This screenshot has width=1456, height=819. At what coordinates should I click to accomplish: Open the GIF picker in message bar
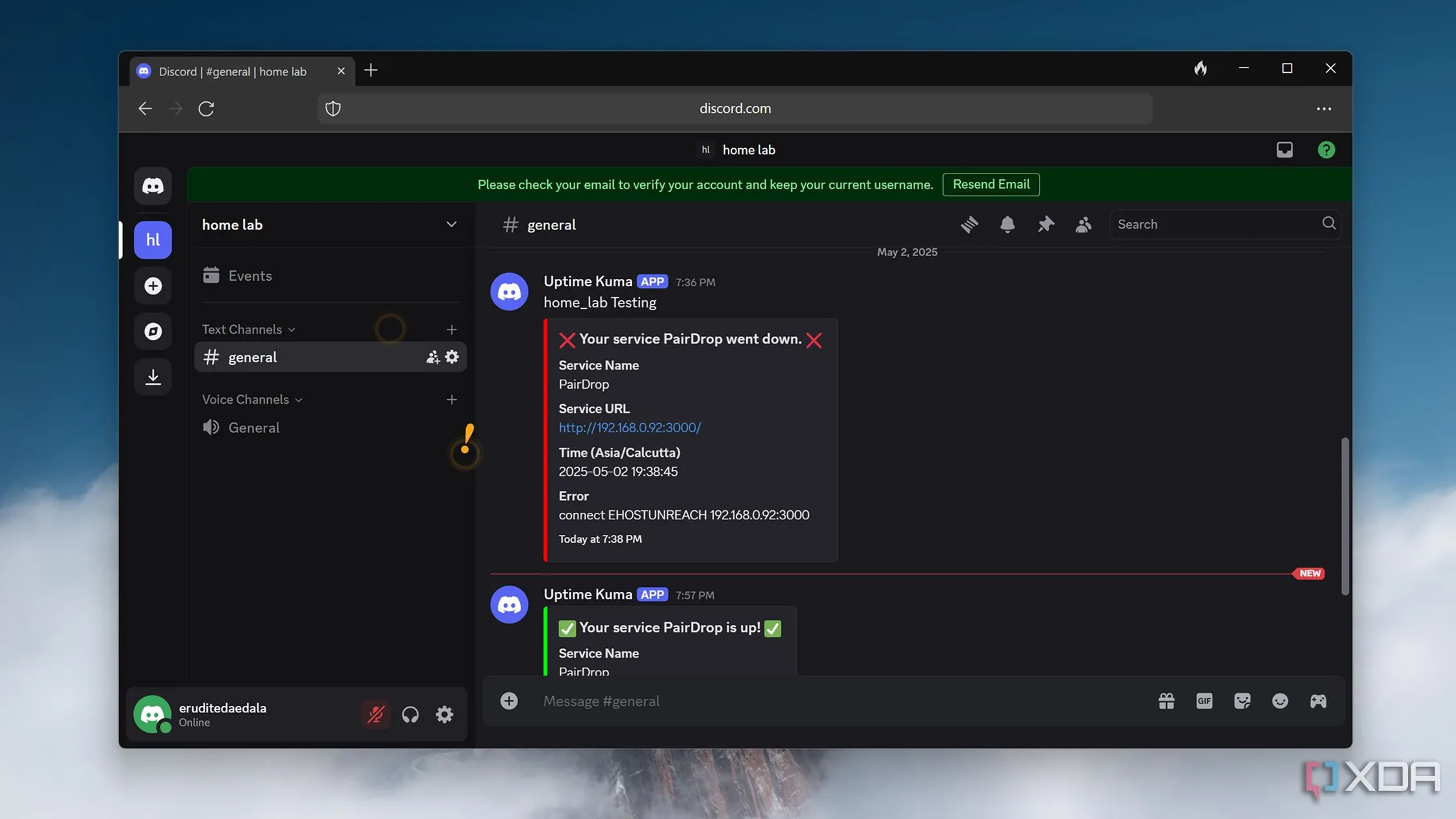click(x=1204, y=701)
